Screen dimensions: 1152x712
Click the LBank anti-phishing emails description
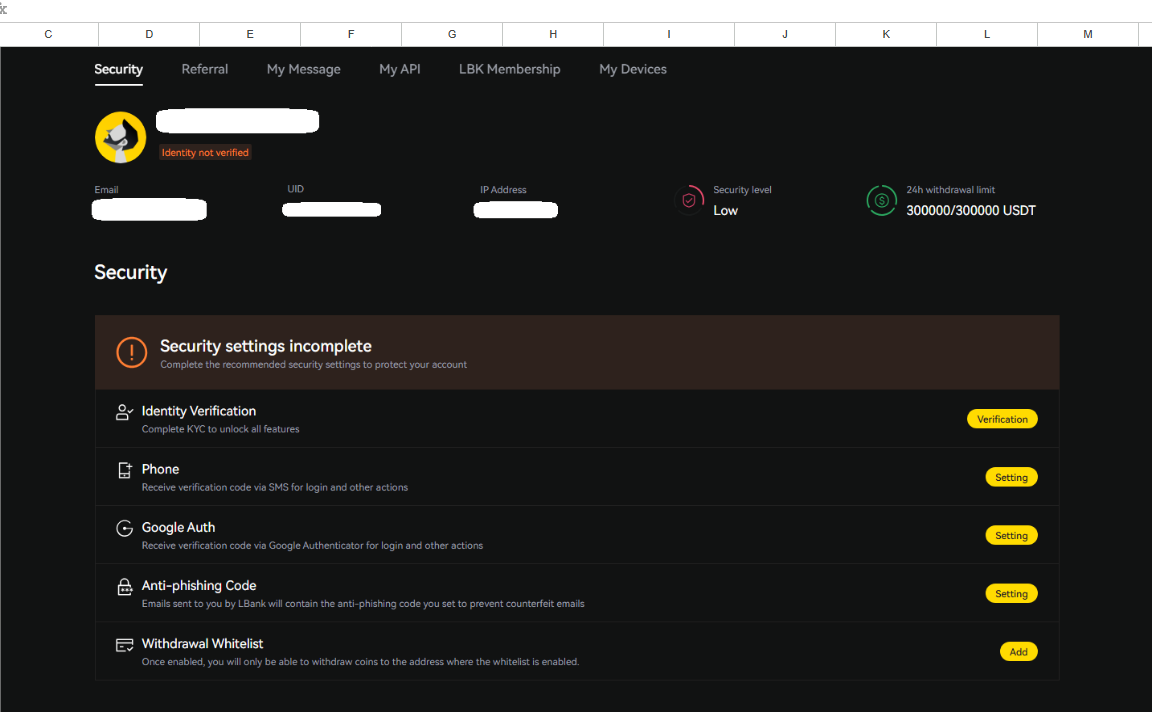(x=363, y=603)
